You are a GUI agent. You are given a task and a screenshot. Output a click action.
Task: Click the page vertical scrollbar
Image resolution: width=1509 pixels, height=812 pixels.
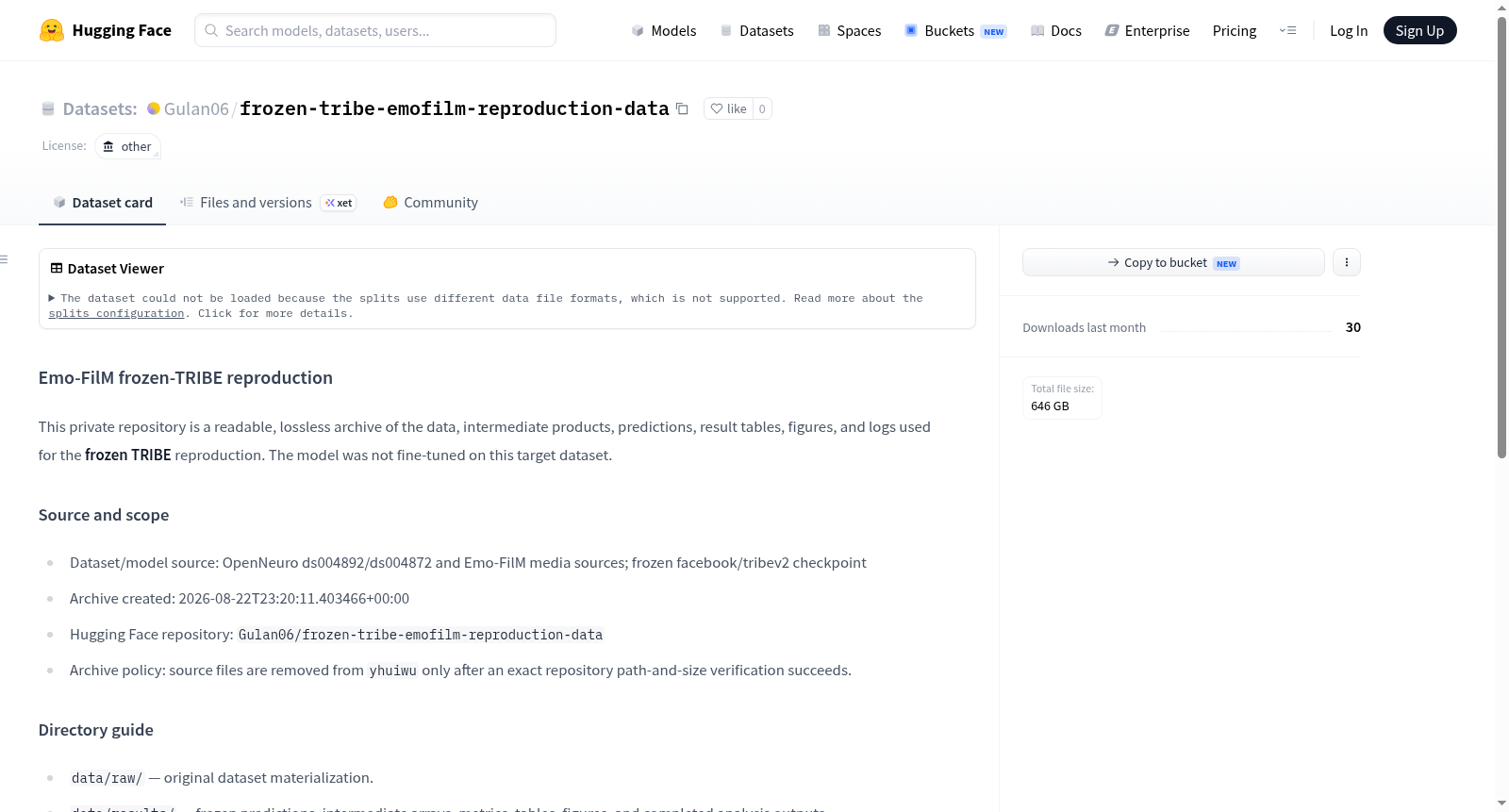click(x=1501, y=238)
